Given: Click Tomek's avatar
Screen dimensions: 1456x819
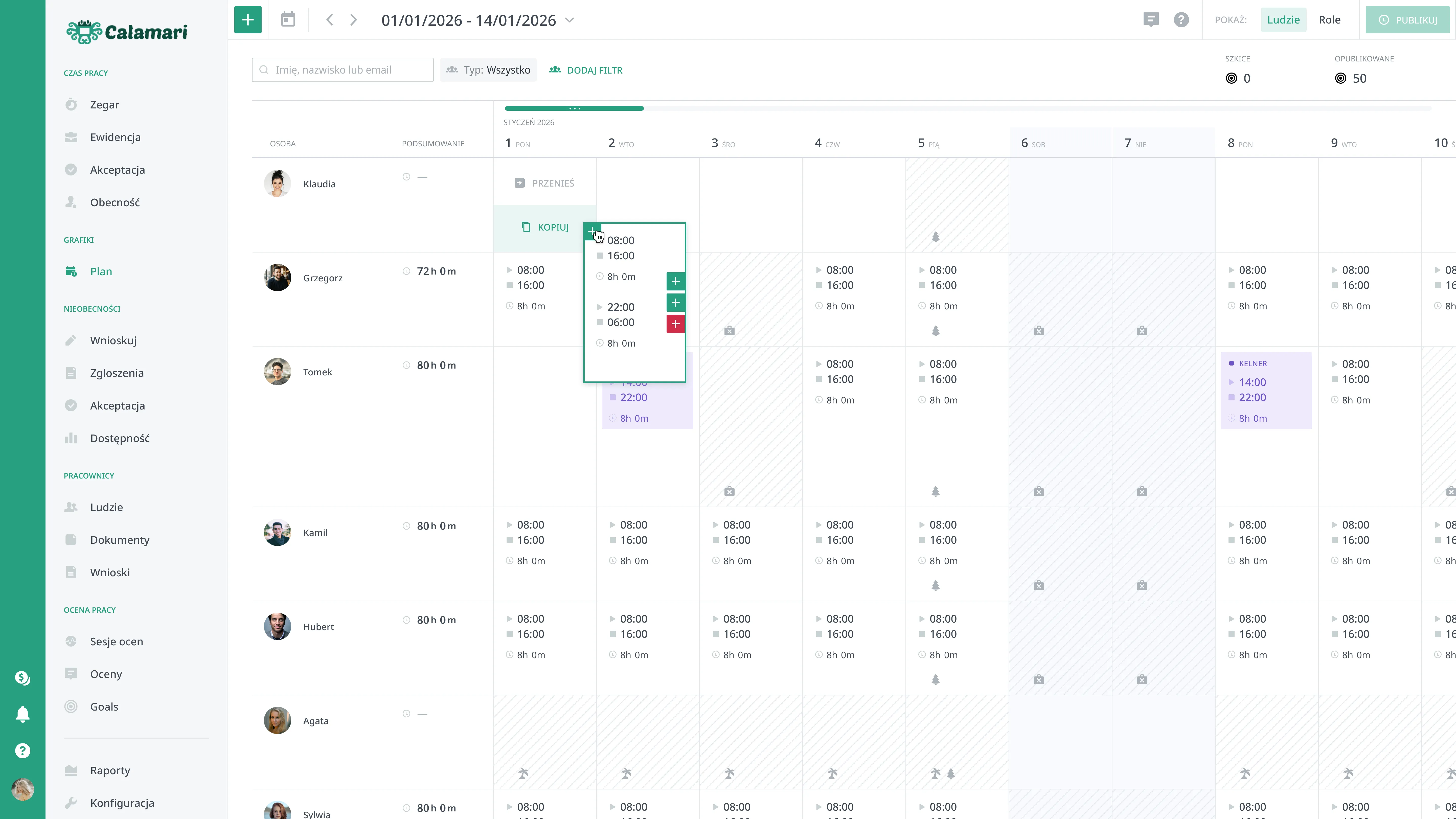Looking at the screenshot, I should (278, 372).
